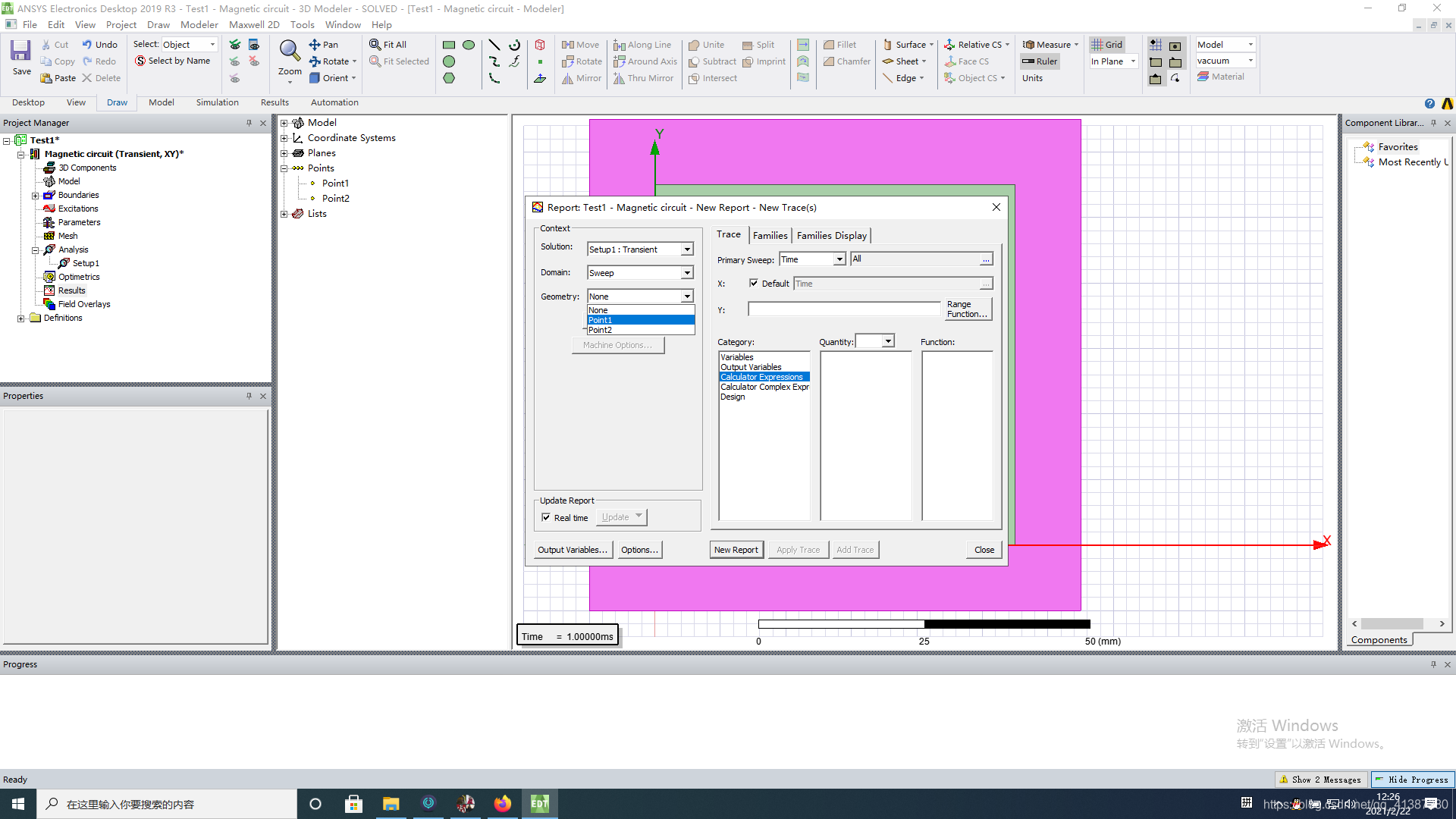Expand the Lists node
The image size is (1456, 819).
[284, 214]
